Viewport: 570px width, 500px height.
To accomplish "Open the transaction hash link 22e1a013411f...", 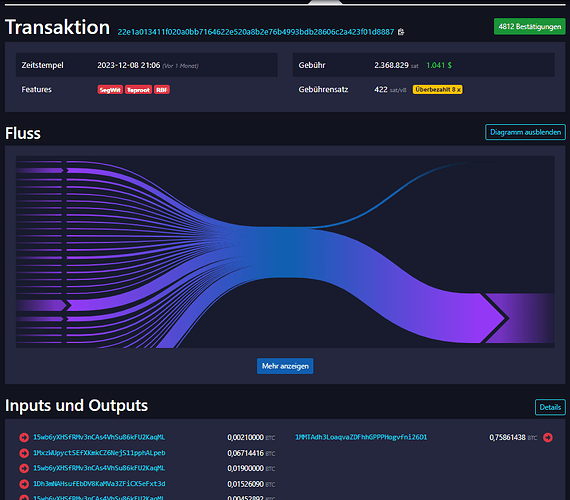I will 256,32.
